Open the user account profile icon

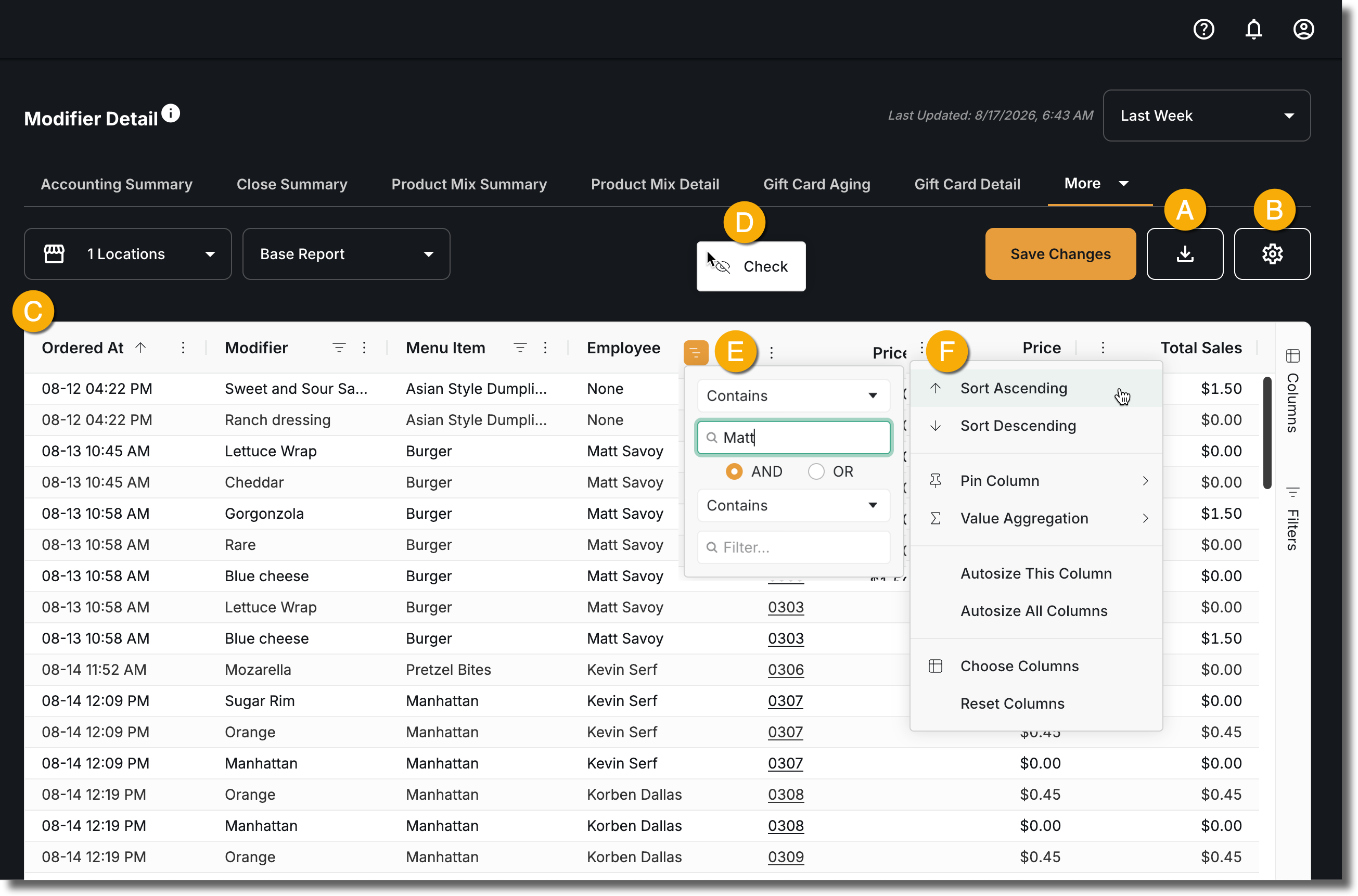(x=1303, y=29)
